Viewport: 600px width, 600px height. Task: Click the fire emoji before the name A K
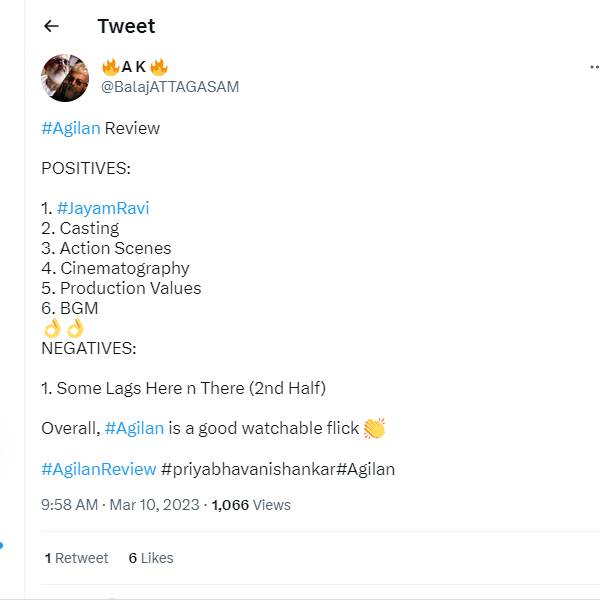coord(110,67)
